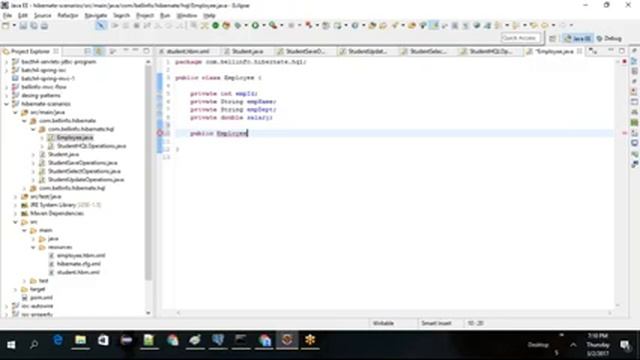Minimize the Project Explorer panel
Screen dimensions: 640x360
[x=136, y=51]
